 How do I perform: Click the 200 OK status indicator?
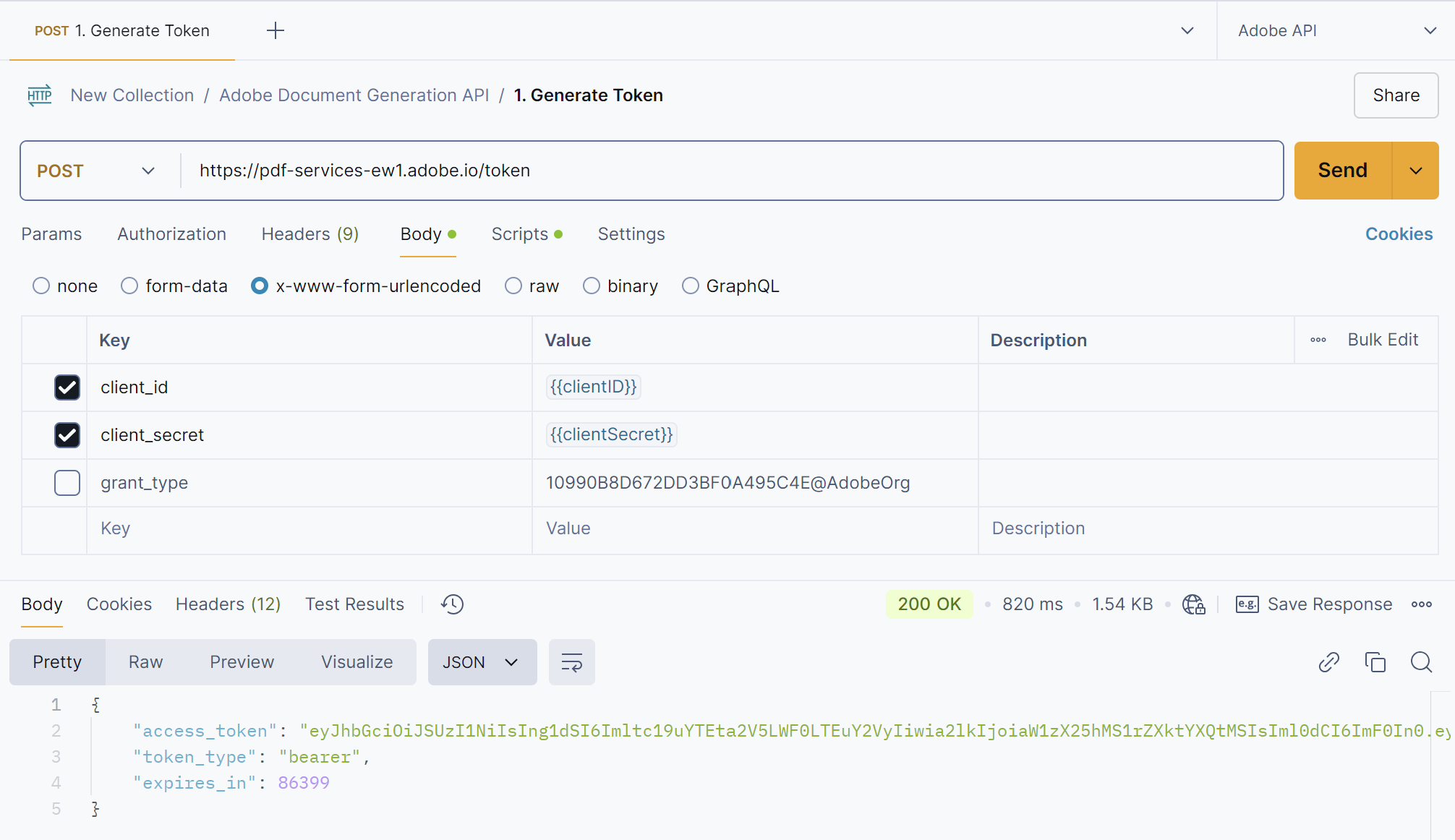coord(929,604)
